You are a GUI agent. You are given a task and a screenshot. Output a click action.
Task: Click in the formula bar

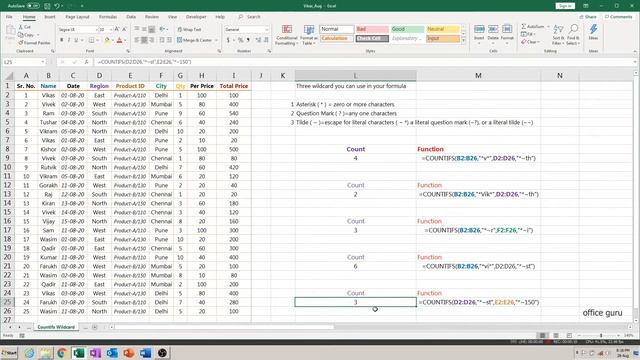363,62
